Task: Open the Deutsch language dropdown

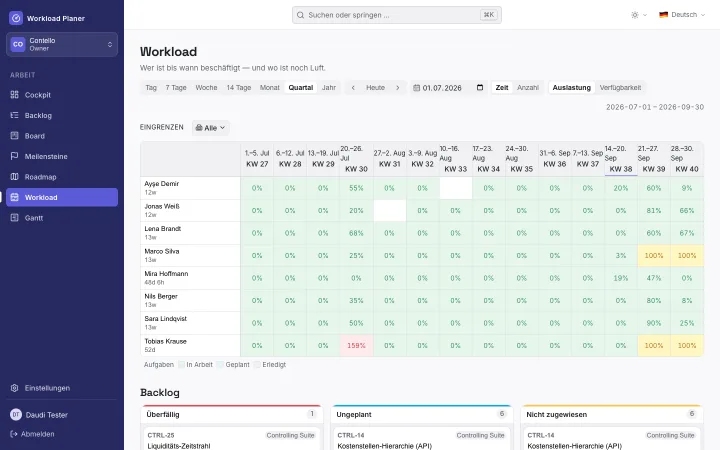Action: pyautogui.click(x=682, y=15)
